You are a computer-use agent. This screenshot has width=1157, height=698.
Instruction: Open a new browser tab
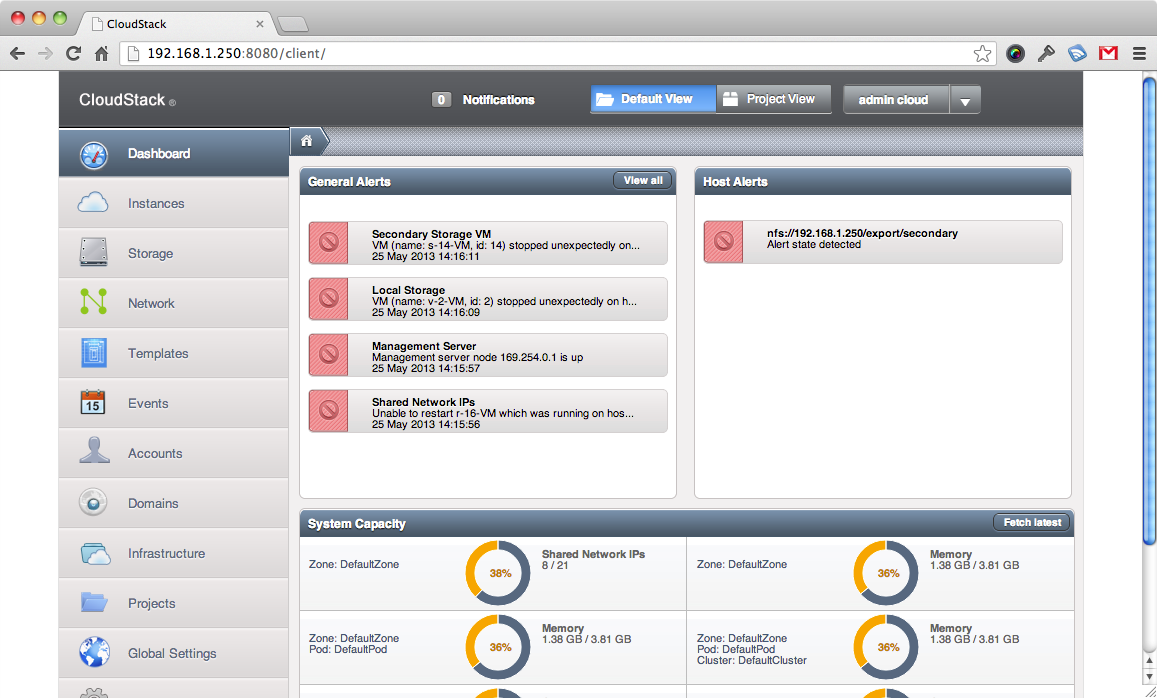pyautogui.click(x=293, y=24)
